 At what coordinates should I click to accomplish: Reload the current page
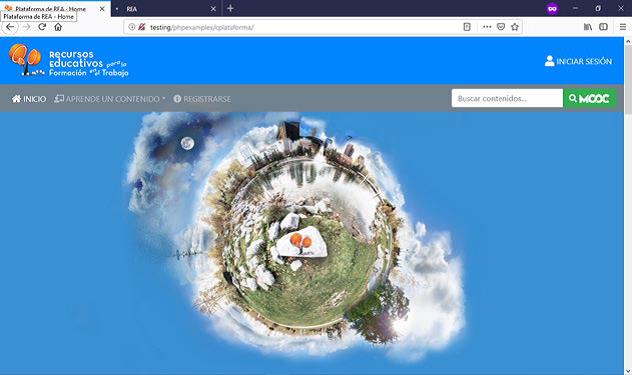pos(42,27)
